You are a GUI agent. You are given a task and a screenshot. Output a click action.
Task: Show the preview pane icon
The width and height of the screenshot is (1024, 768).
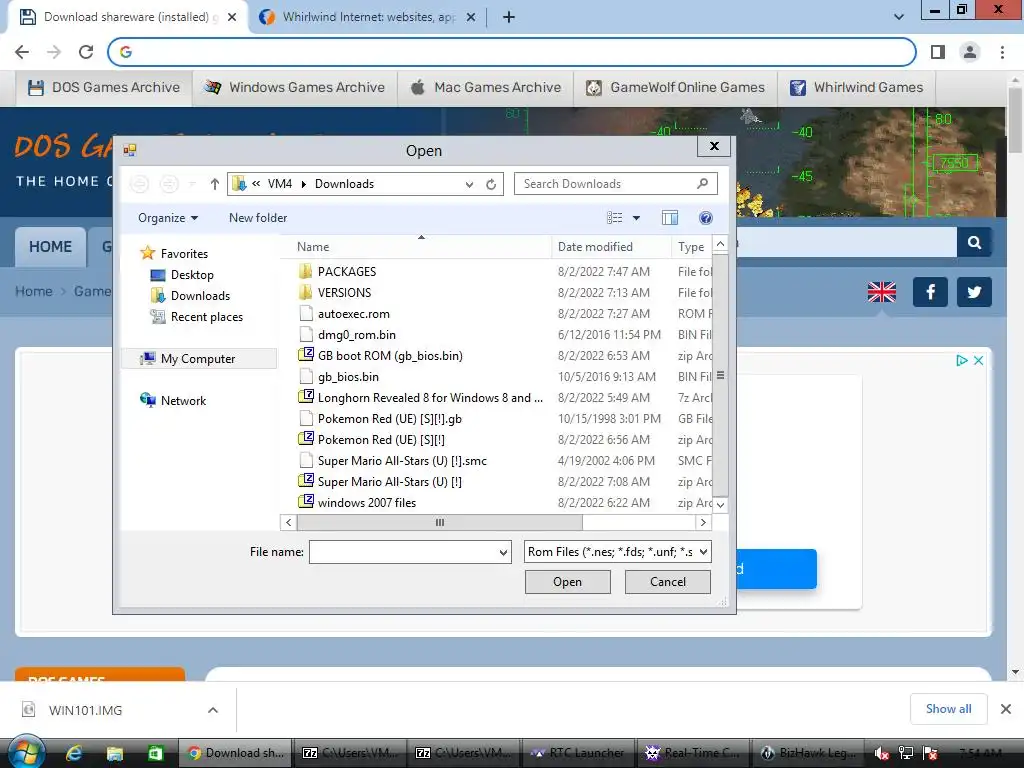point(670,217)
